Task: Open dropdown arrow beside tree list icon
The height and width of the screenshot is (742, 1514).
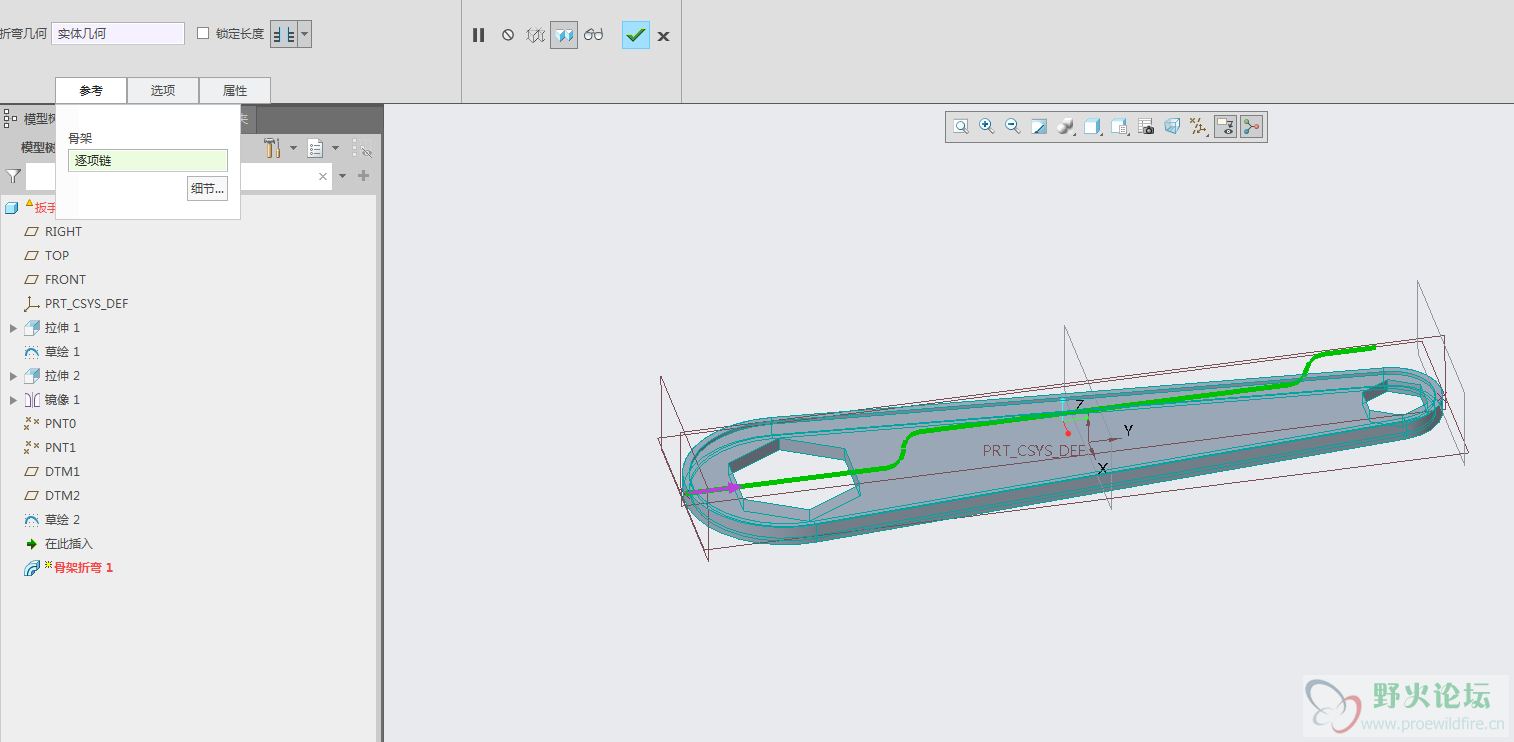Action: [335, 148]
